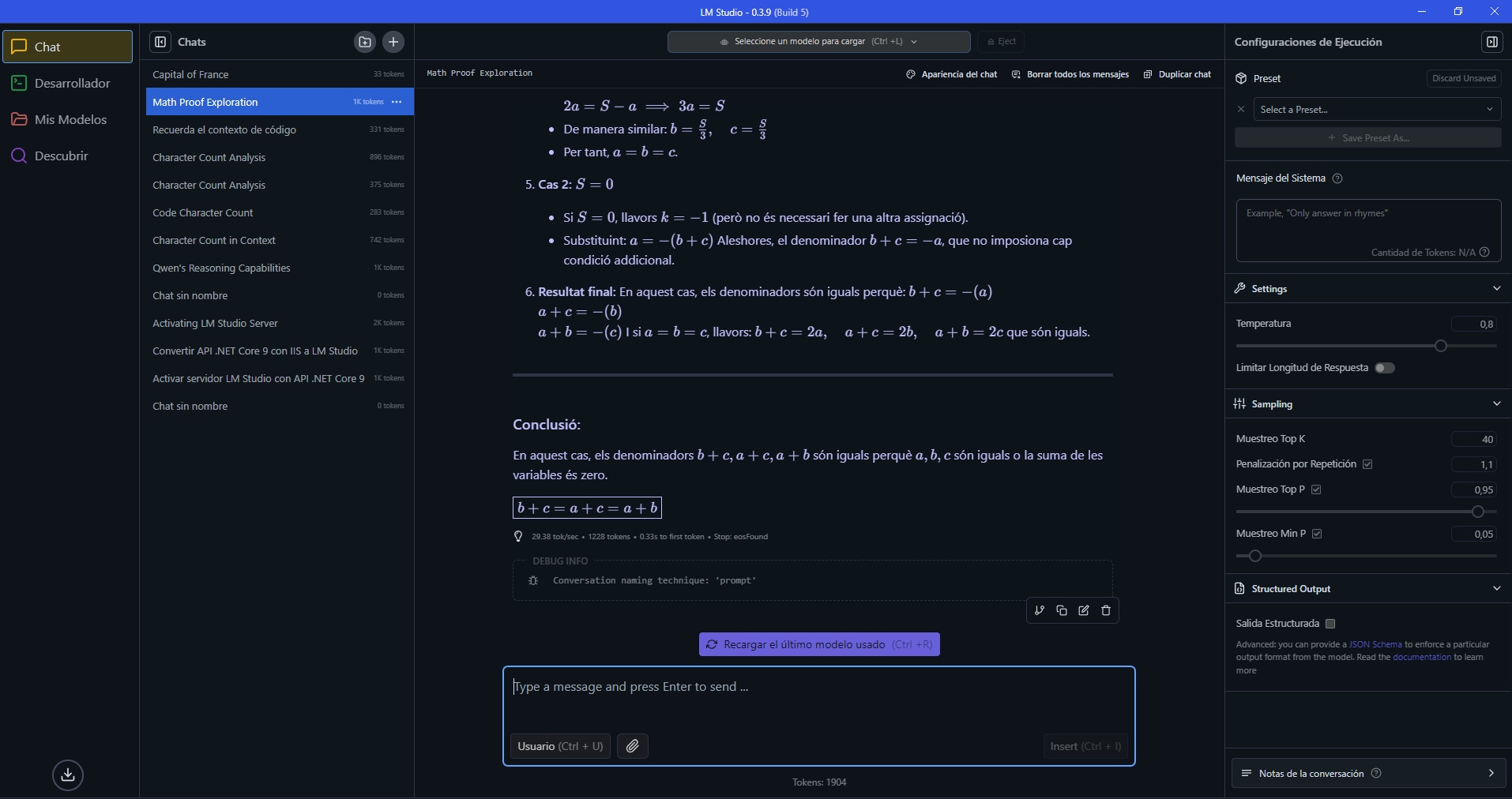This screenshot has height=799, width=1512.
Task: Open the Select a Preset dropdown
Action: tap(1377, 110)
